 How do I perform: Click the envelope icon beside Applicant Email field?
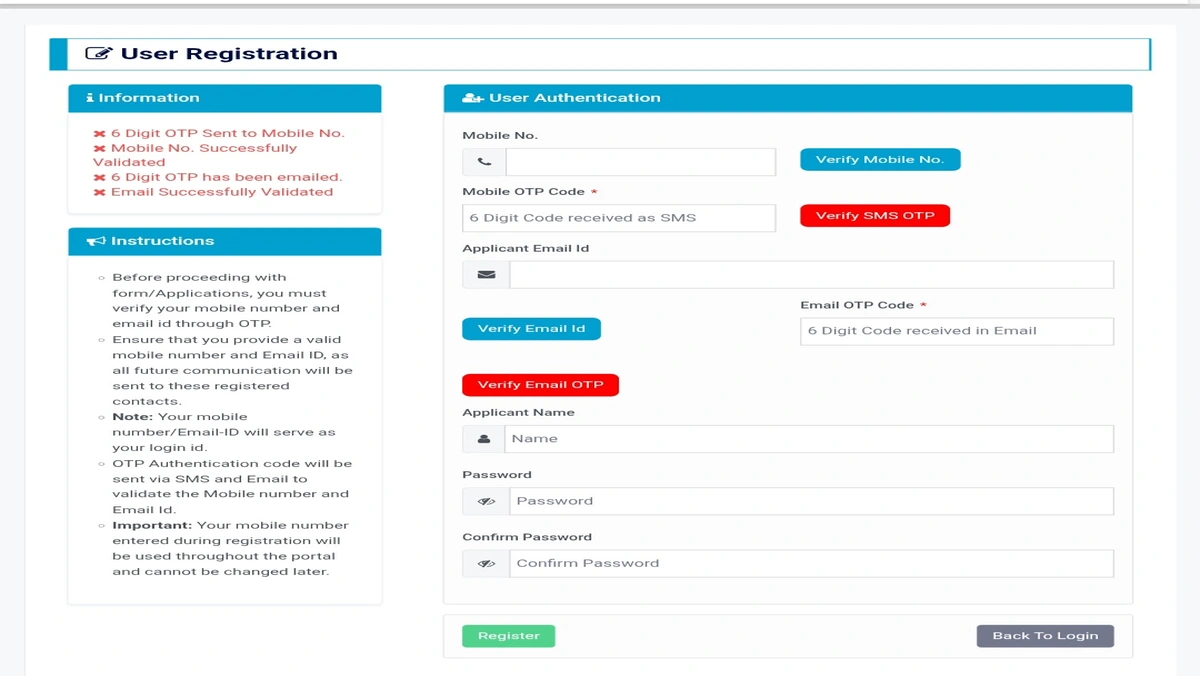click(486, 275)
